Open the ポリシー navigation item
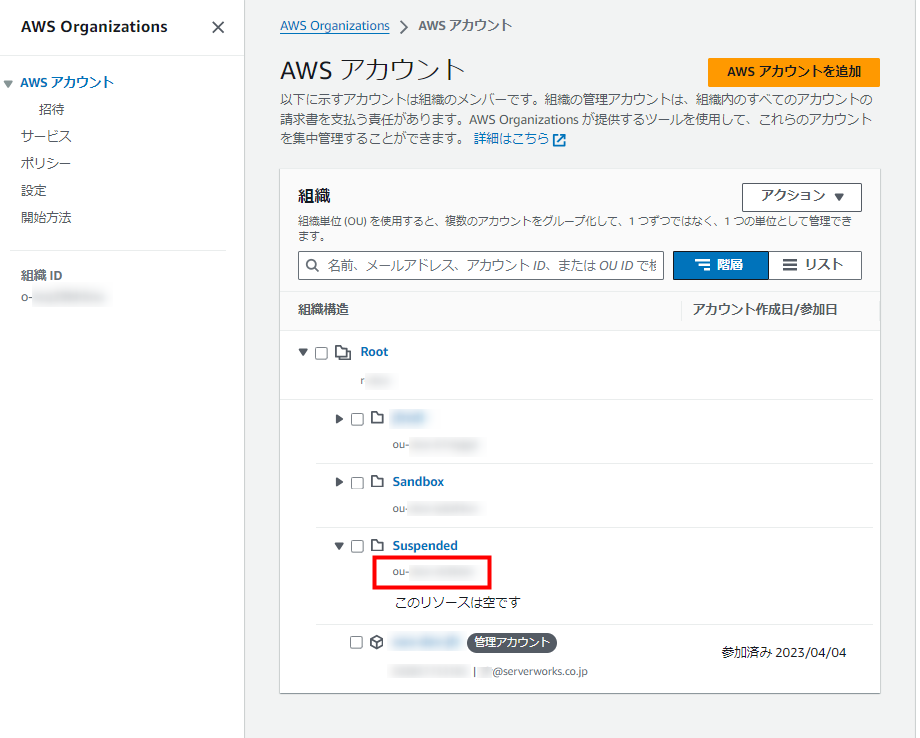This screenshot has width=920, height=738. click(46, 163)
